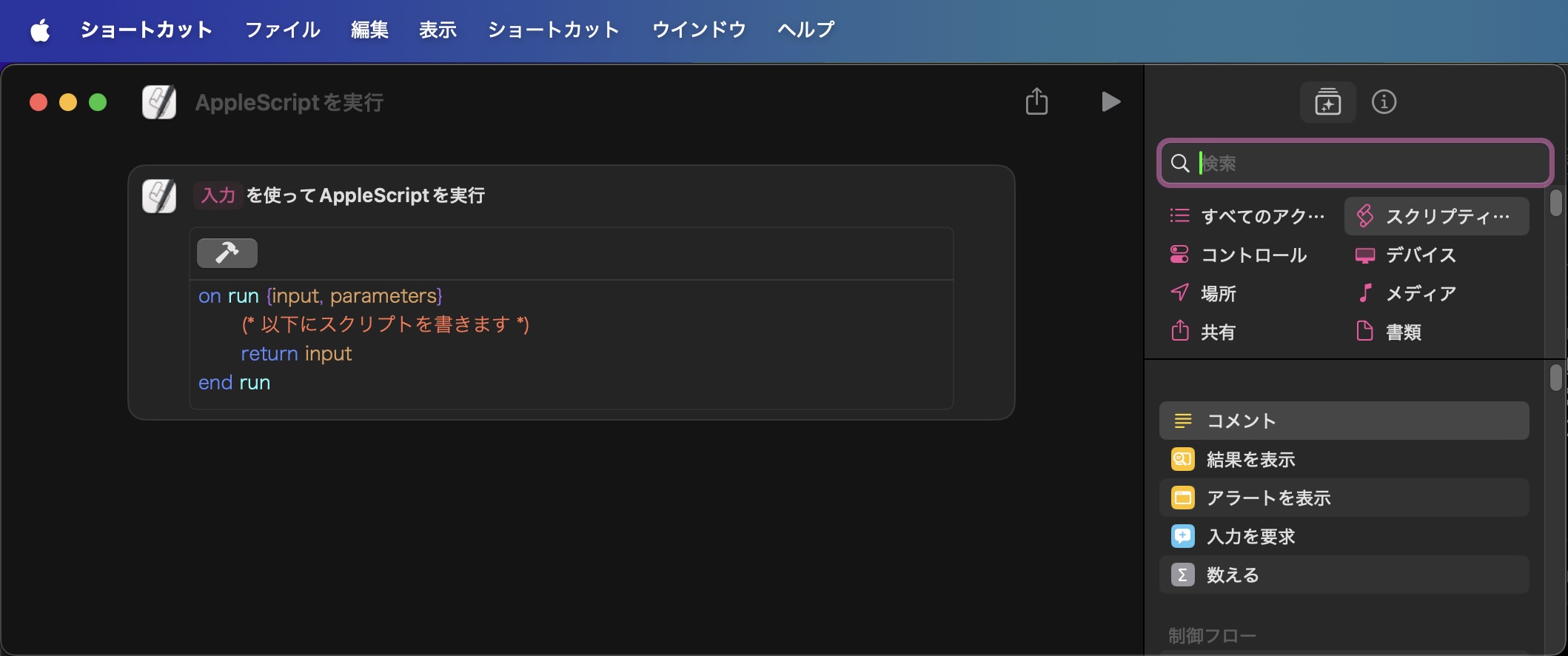The width and height of the screenshot is (1568, 656).
Task: Select the スクリプティング category
Action: tap(1436, 216)
